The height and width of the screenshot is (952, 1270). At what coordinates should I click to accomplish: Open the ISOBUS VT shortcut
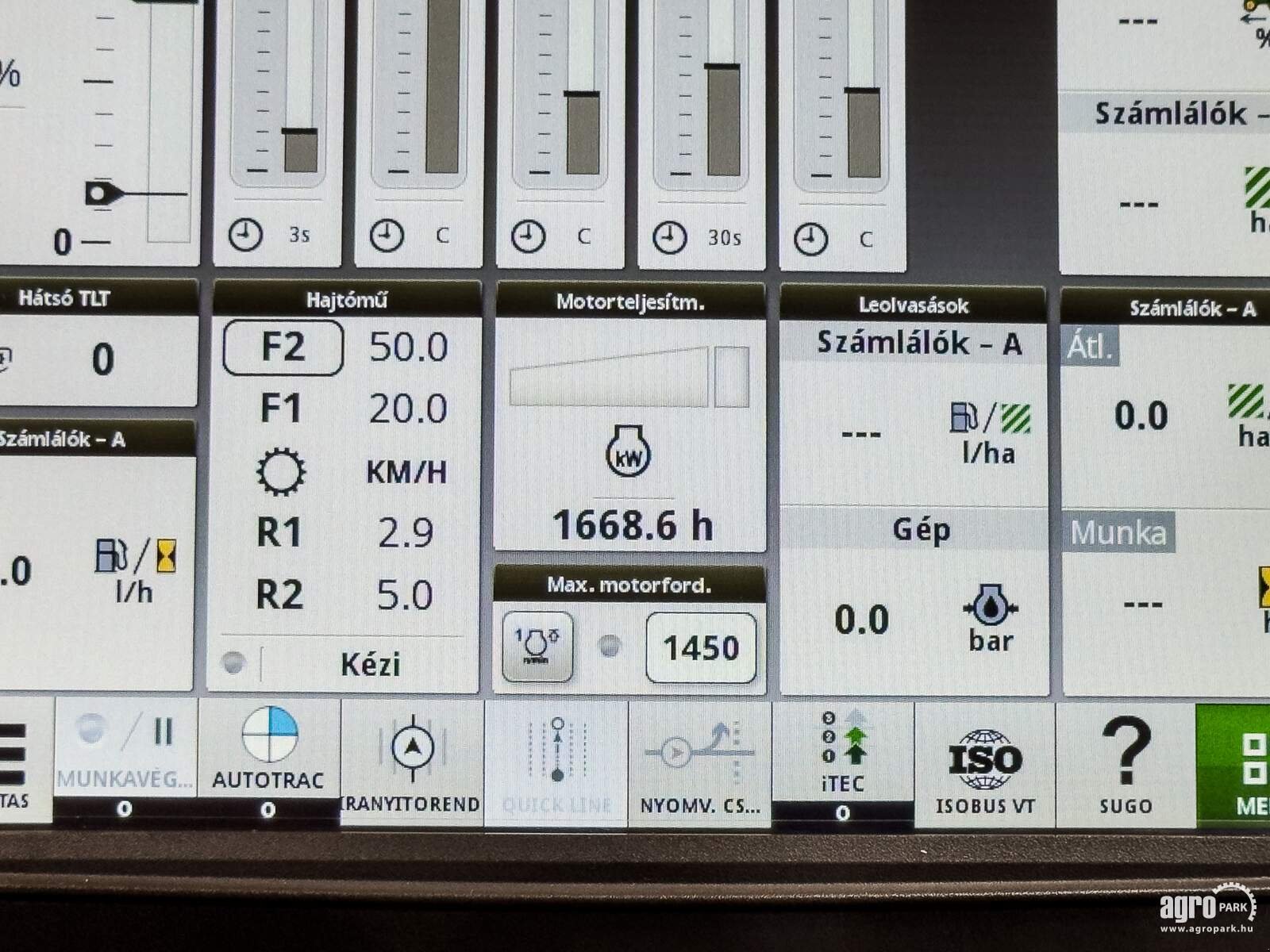984,766
